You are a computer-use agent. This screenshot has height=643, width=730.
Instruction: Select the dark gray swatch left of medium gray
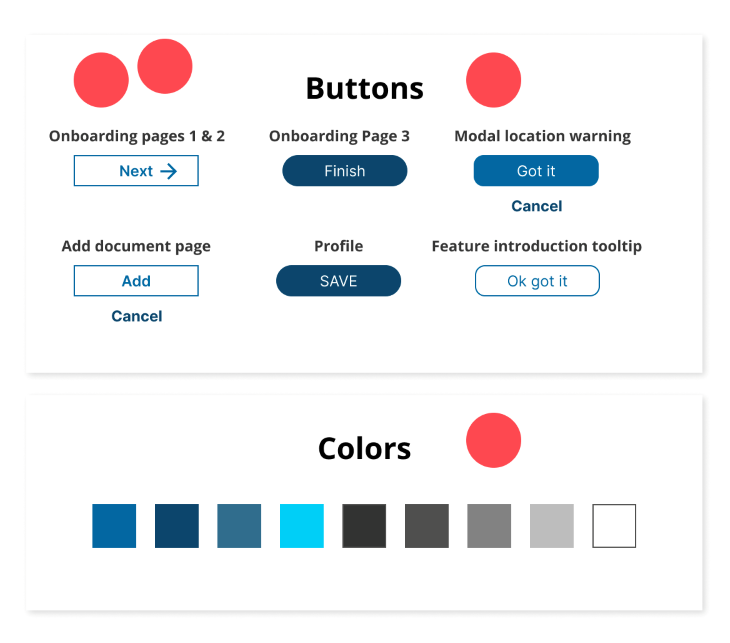pos(427,526)
